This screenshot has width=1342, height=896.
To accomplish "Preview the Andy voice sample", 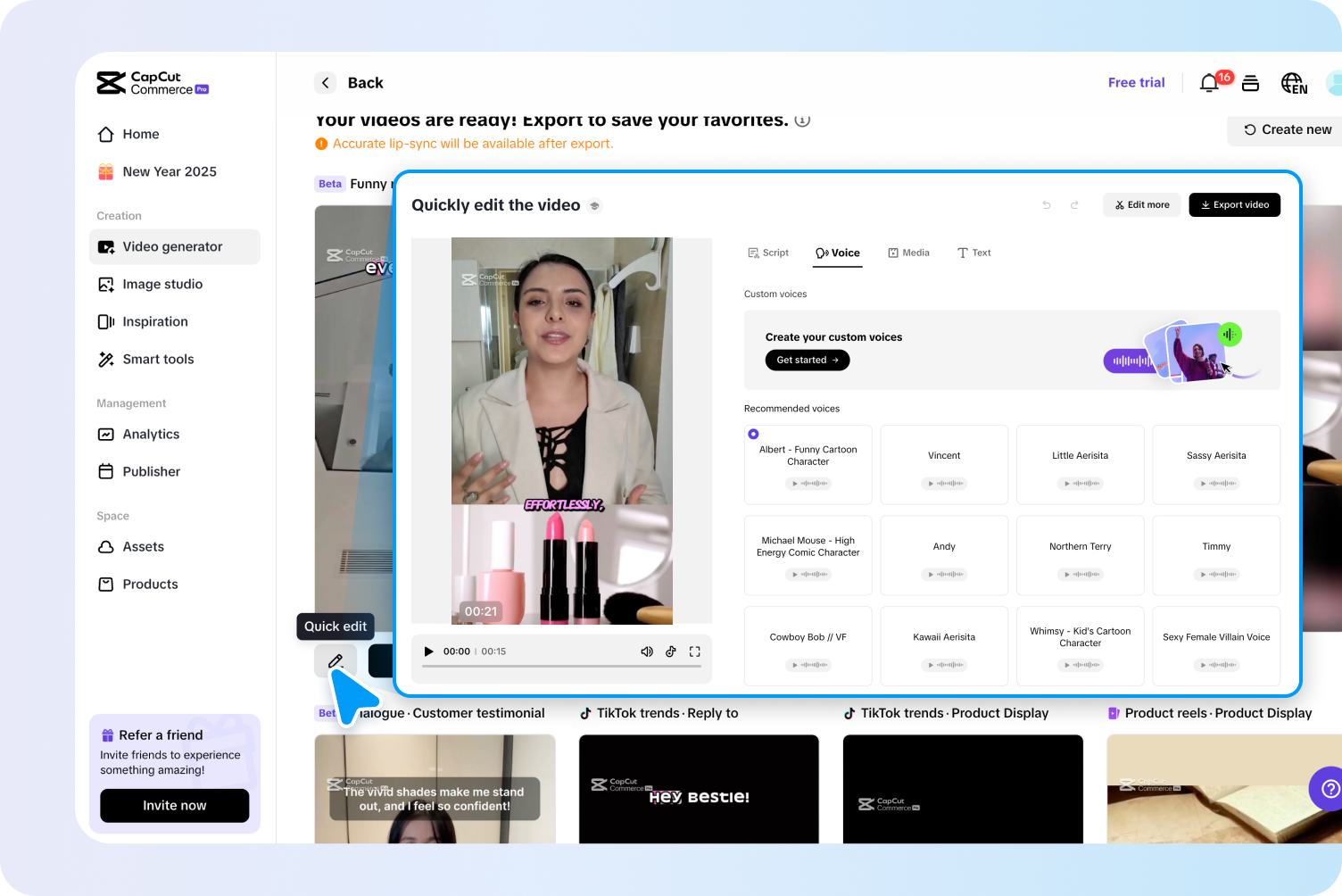I will coord(944,575).
